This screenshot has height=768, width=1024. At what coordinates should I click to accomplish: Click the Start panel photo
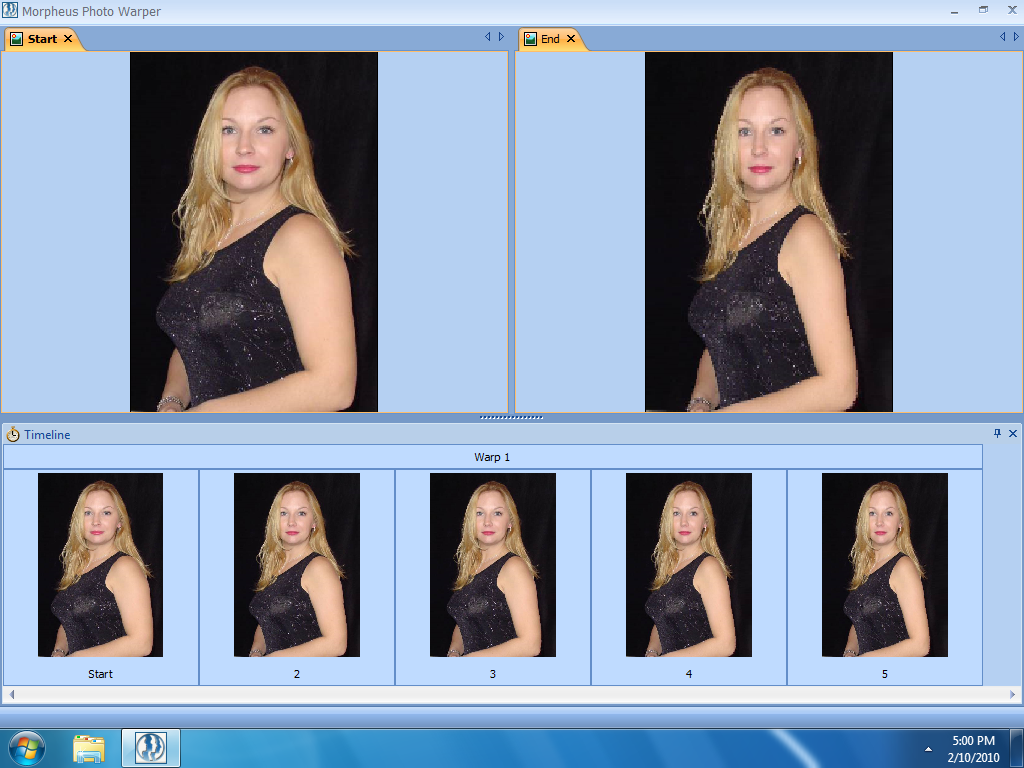(x=254, y=232)
